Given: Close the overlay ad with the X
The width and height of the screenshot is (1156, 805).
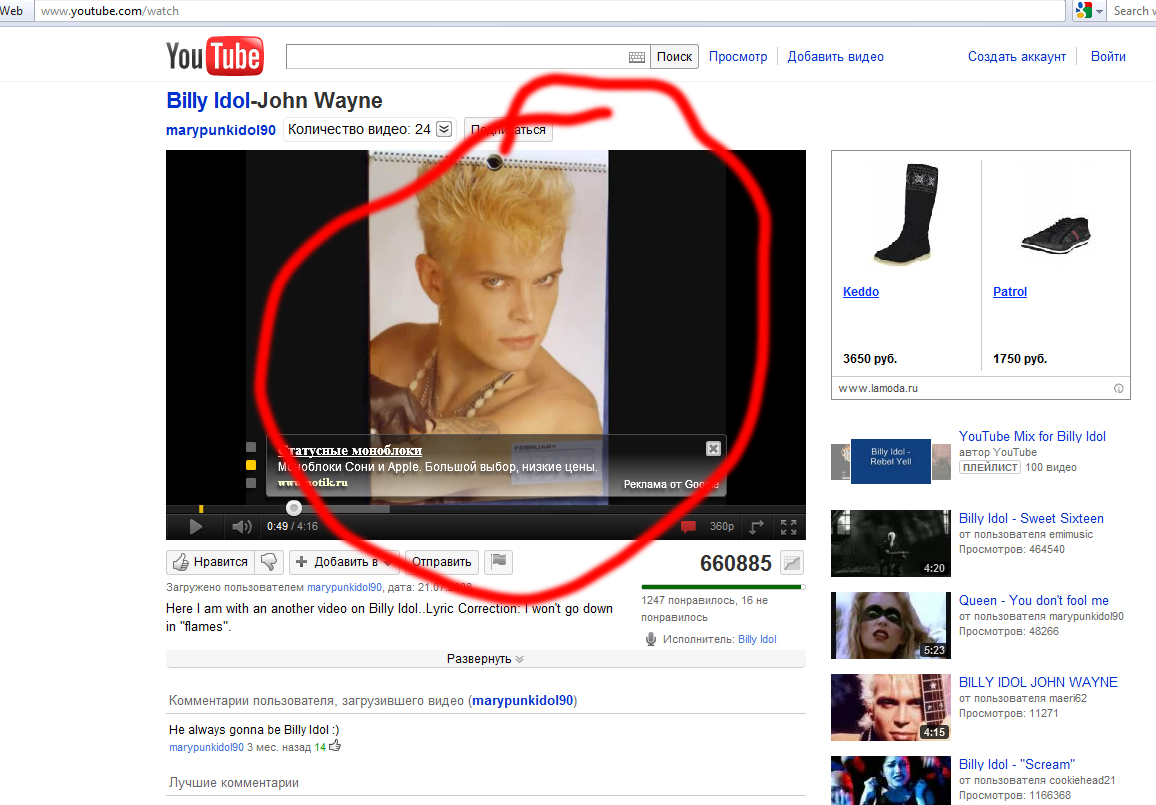Looking at the screenshot, I should coord(713,448).
